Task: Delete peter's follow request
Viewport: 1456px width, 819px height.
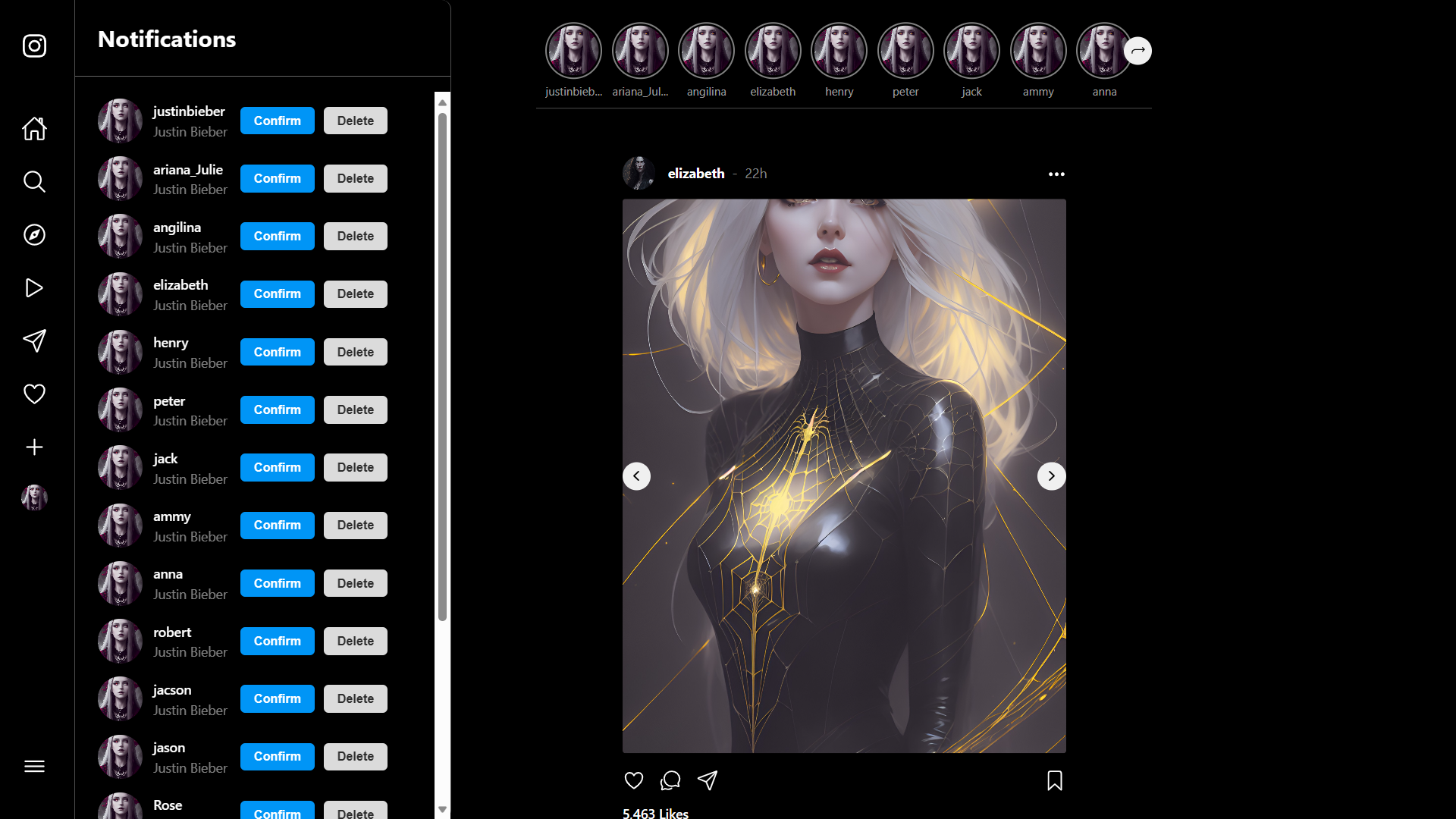Action: click(355, 409)
